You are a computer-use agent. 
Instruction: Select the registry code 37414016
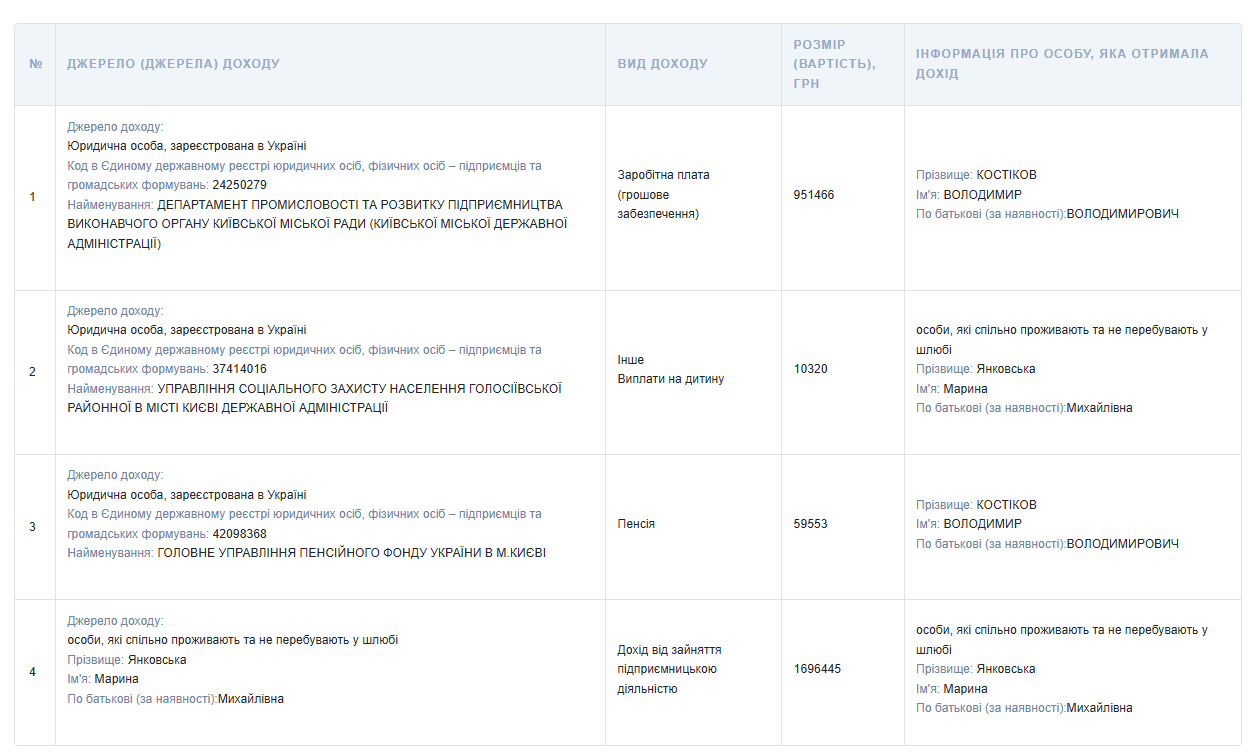coord(239,369)
